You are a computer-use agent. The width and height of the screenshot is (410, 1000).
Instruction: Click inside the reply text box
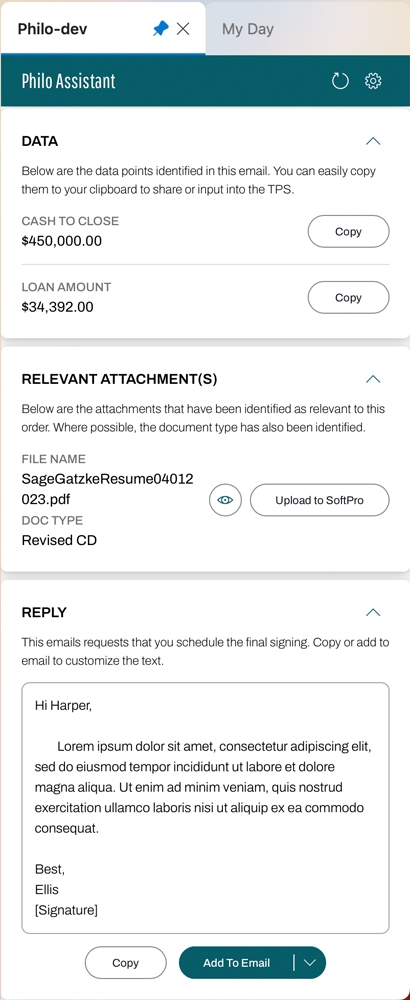point(205,808)
